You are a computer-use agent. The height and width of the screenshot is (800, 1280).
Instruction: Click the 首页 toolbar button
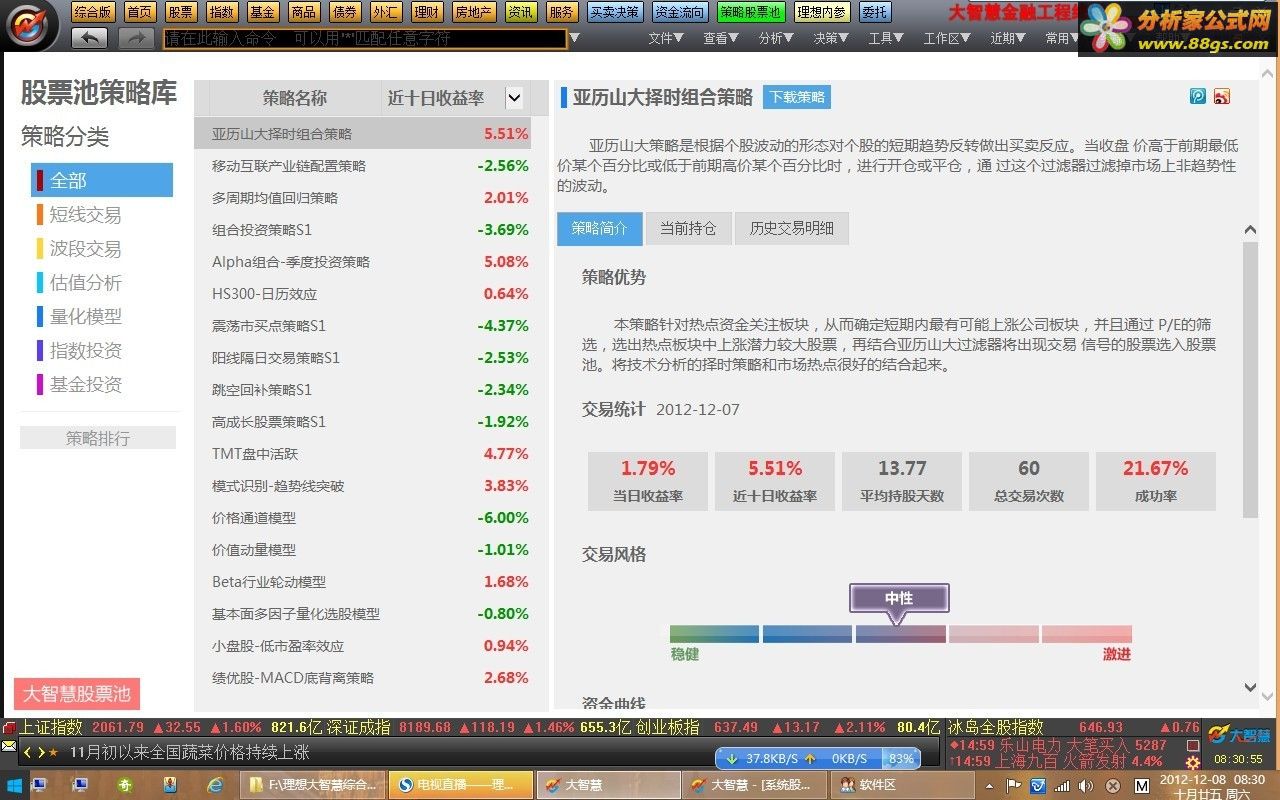pos(140,12)
